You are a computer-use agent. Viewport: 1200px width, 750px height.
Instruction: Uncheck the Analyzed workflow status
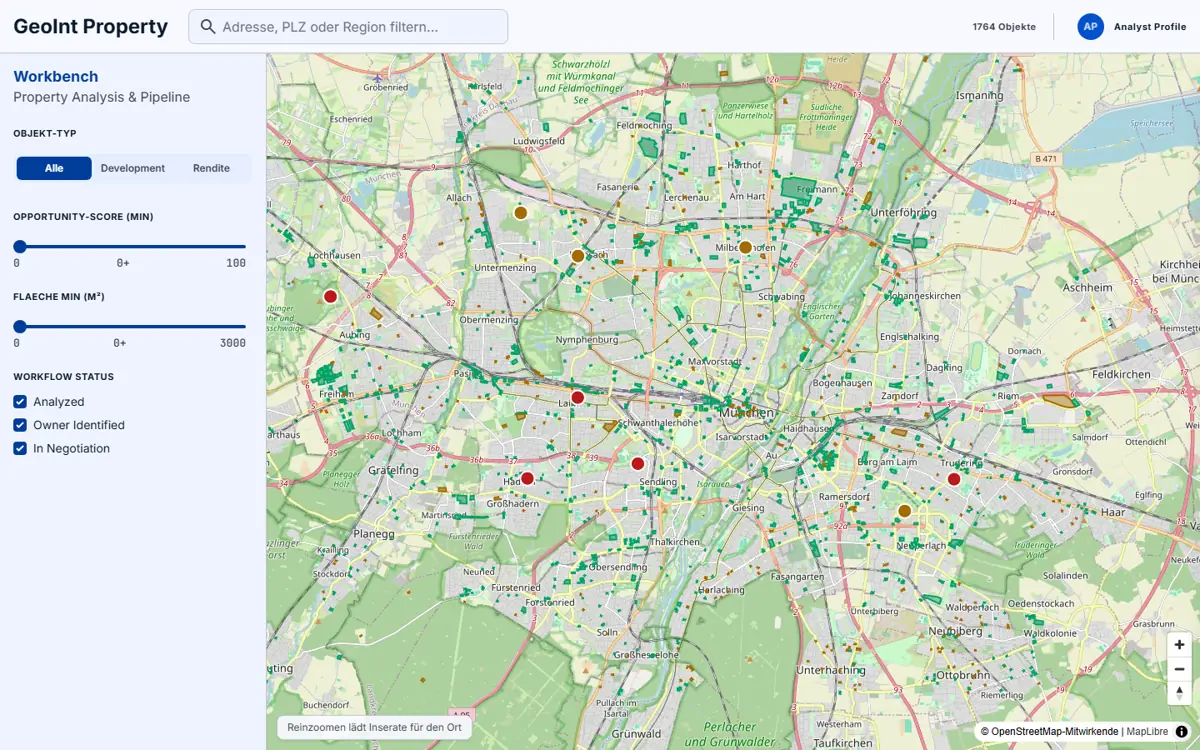pos(20,402)
